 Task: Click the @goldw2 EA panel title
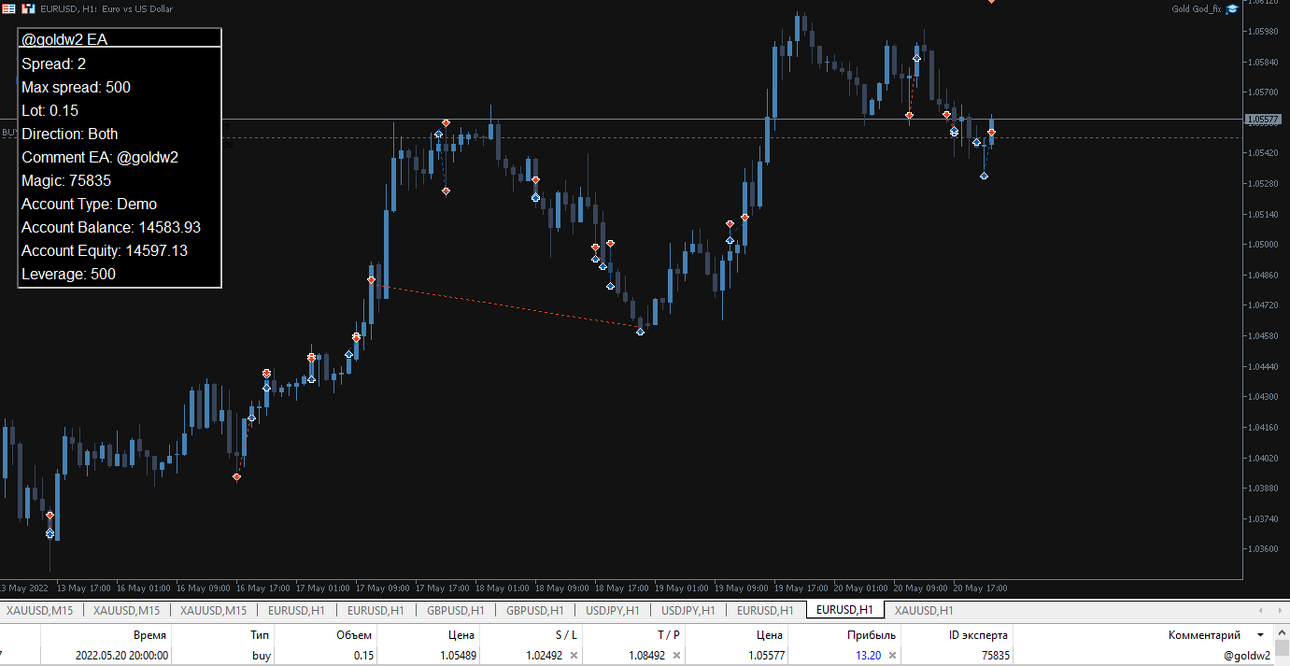coord(65,40)
